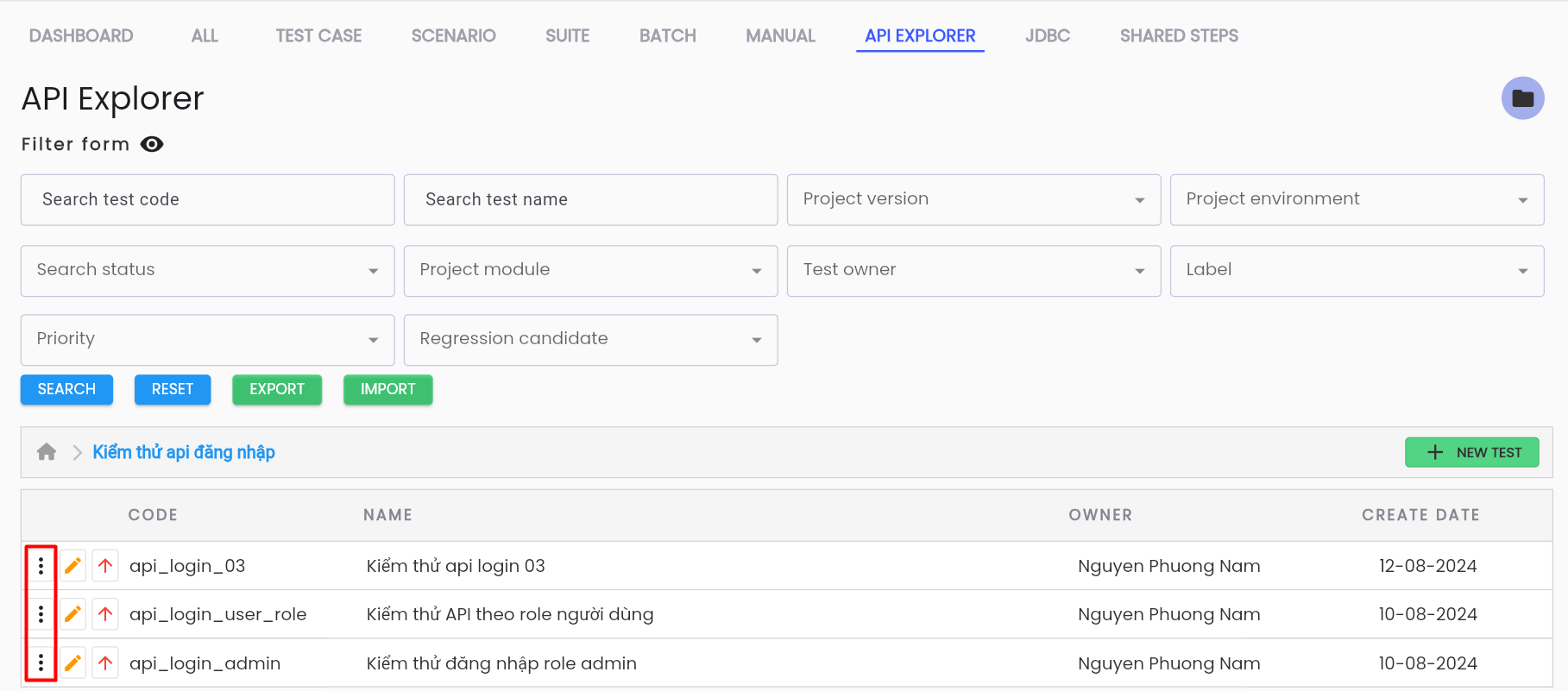Edit api_login_user_role with the pencil icon
Image resolution: width=1568 pixels, height=691 pixels.
pyautogui.click(x=73, y=614)
